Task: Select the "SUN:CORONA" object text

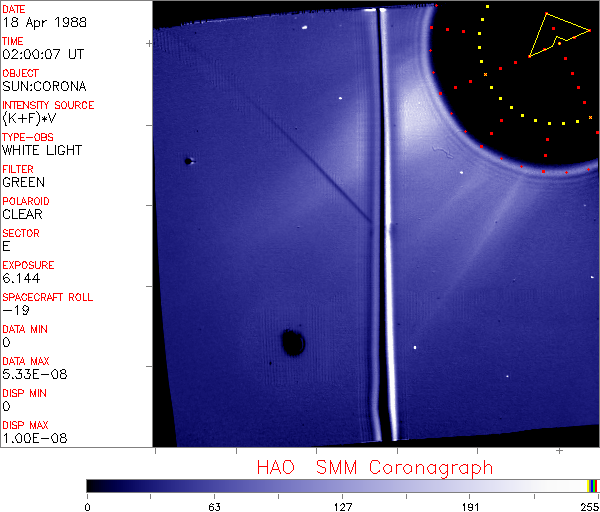Action: (x=44, y=86)
